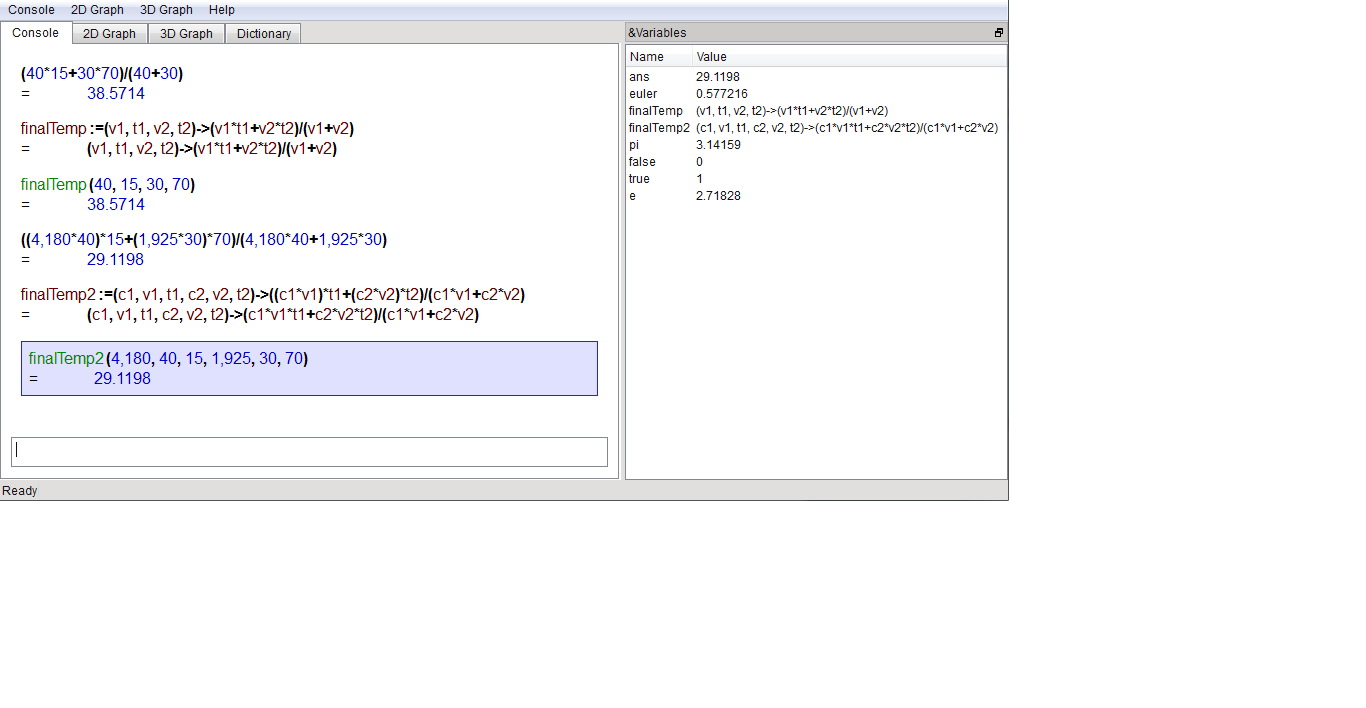Switch to the 3D Graph tab

coord(186,34)
